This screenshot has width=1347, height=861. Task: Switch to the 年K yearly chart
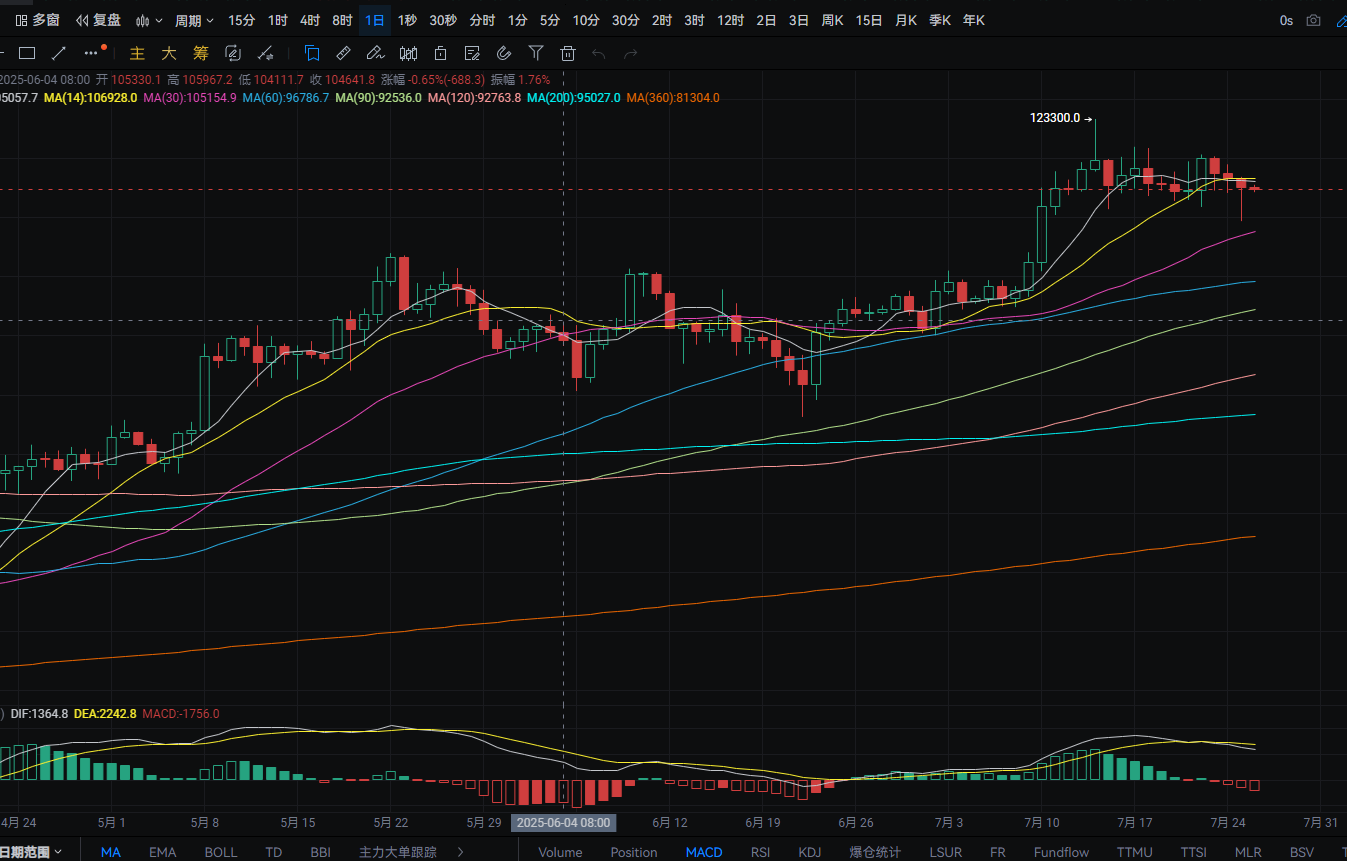(x=973, y=20)
